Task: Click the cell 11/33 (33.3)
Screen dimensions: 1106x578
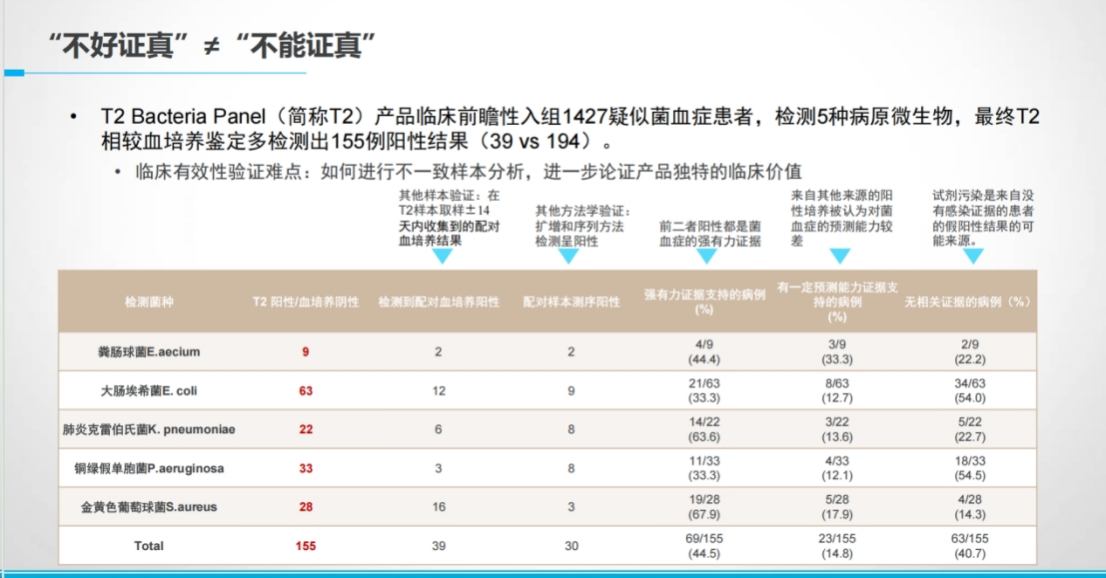Action: point(704,468)
